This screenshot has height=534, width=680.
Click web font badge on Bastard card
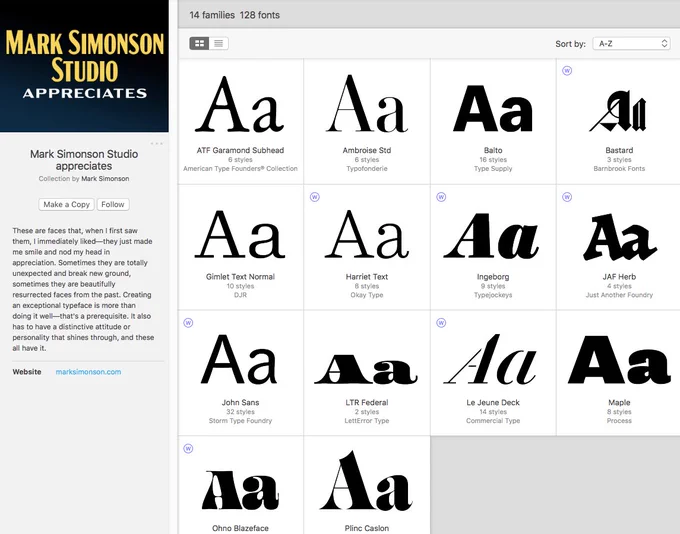[567, 71]
